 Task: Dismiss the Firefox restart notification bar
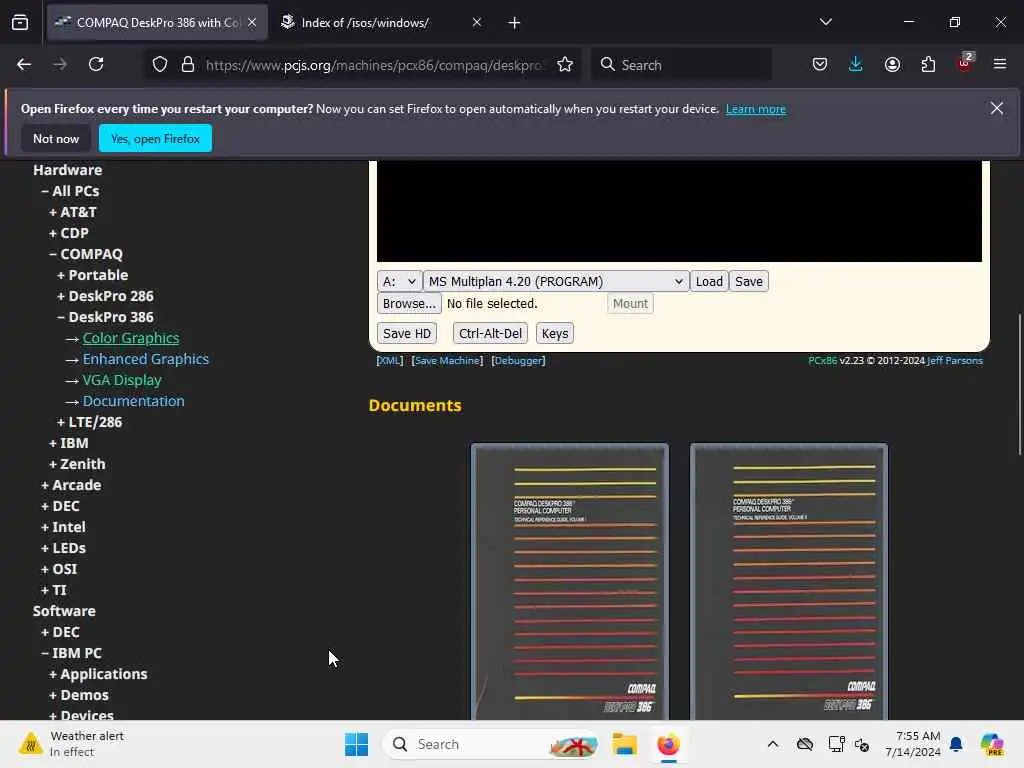click(x=997, y=108)
